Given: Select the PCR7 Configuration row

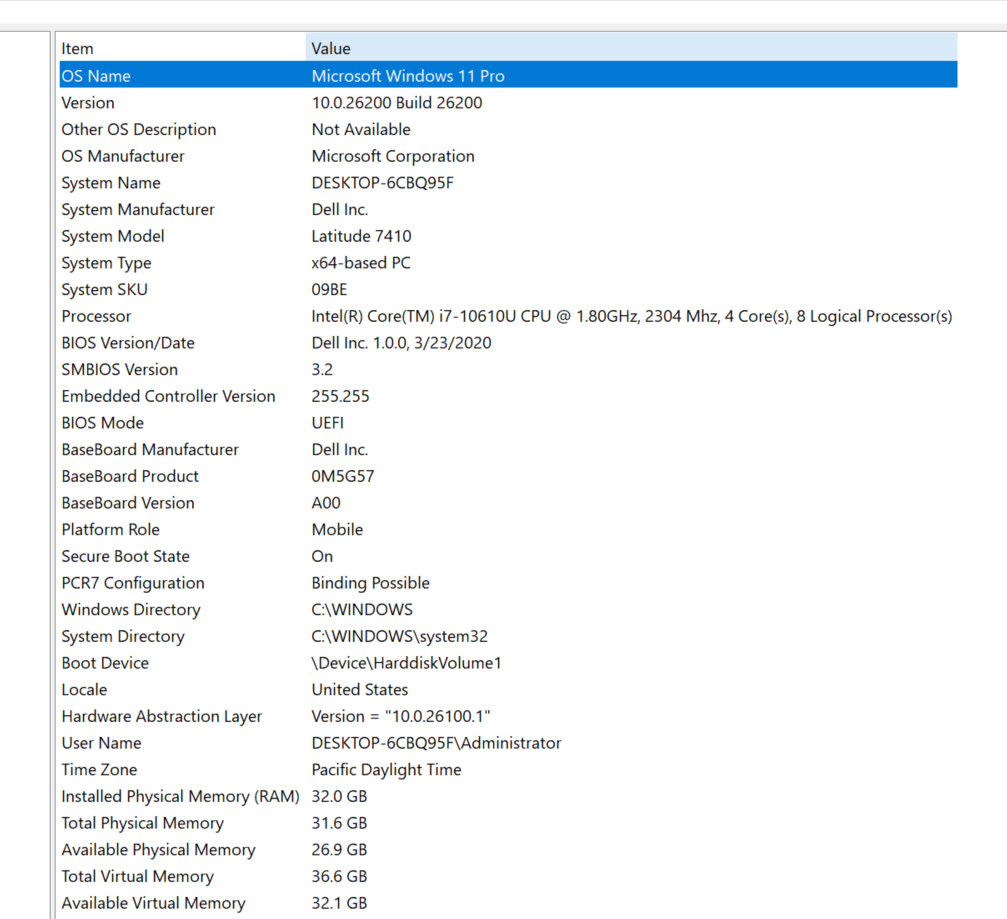Looking at the screenshot, I should click(508, 582).
